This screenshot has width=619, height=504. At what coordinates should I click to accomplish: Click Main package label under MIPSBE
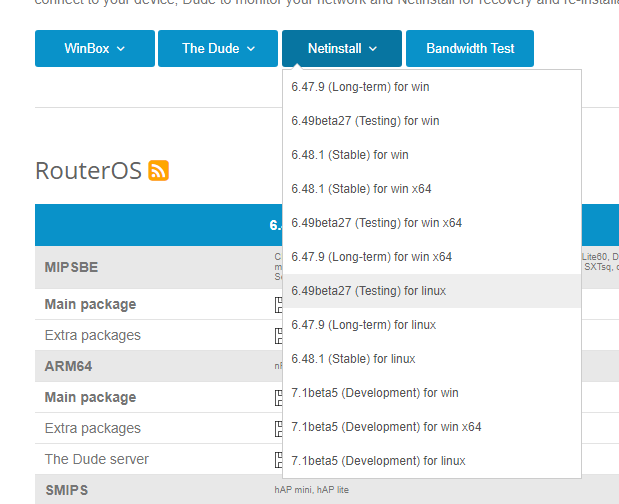coord(90,304)
